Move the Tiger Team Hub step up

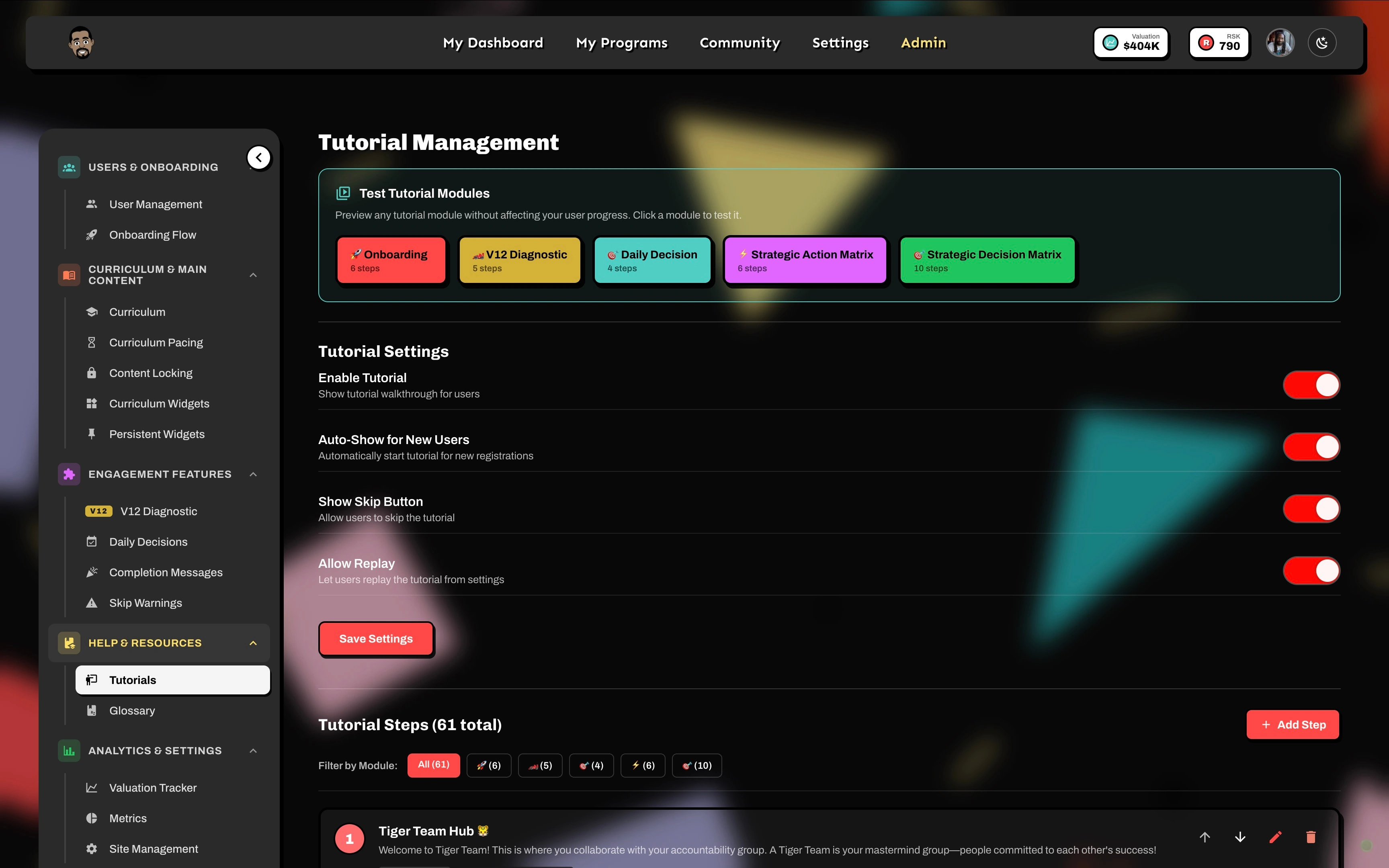click(x=1205, y=837)
